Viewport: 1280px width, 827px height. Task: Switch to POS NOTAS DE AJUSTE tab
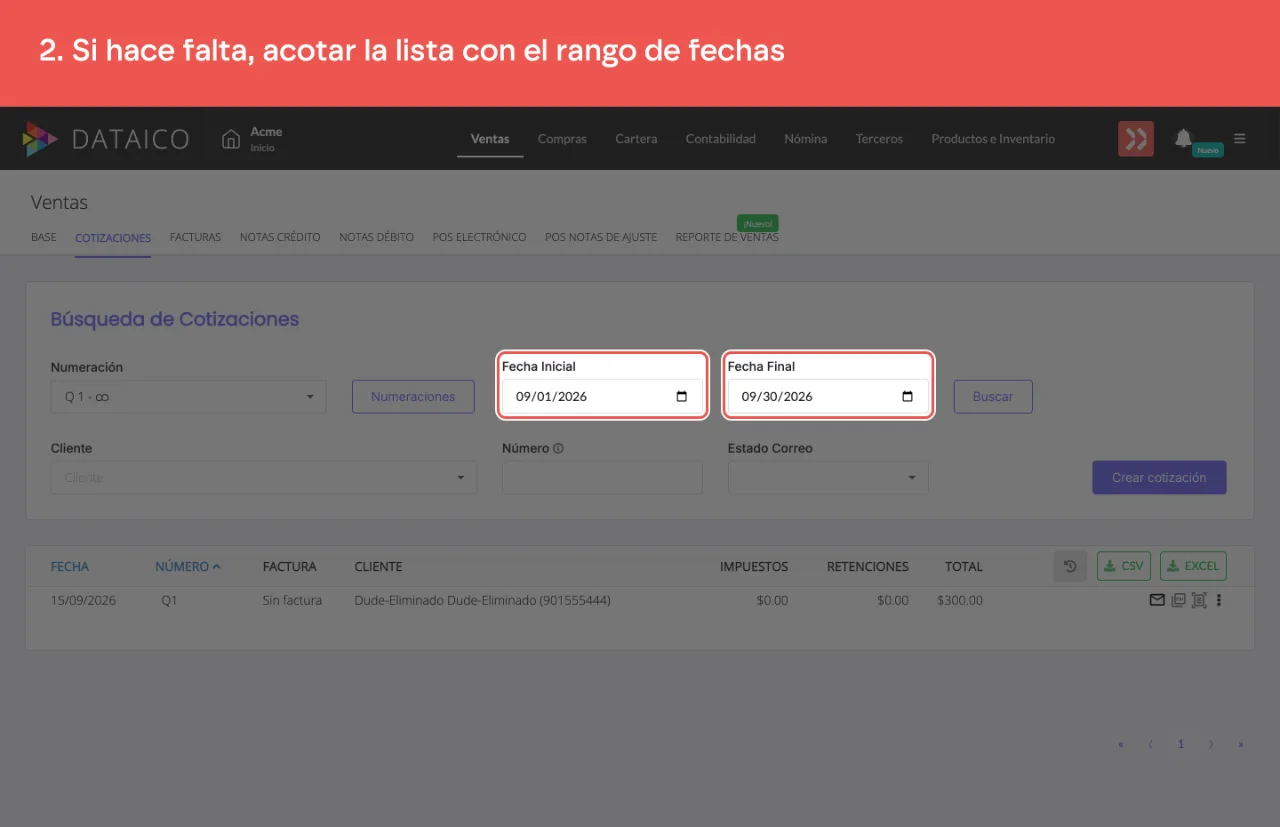click(x=601, y=237)
